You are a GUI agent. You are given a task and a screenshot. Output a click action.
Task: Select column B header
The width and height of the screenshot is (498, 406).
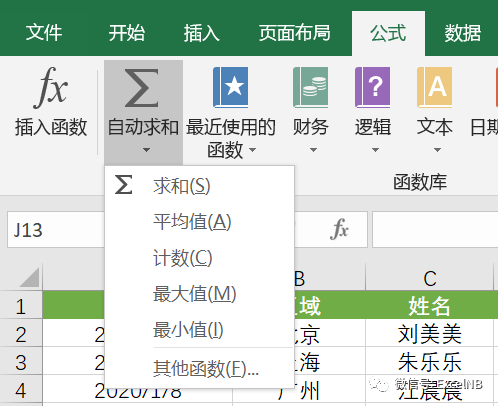(299, 278)
